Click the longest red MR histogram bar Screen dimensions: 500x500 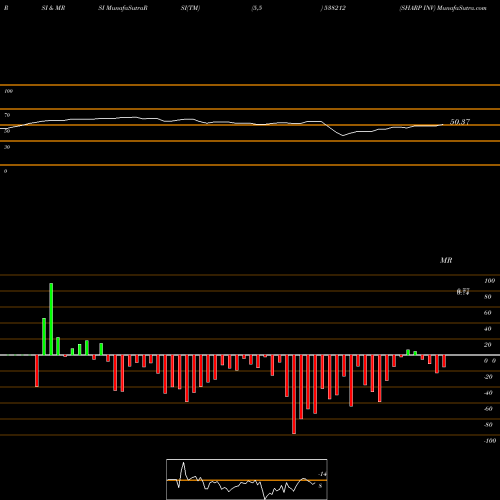[x=294, y=394]
